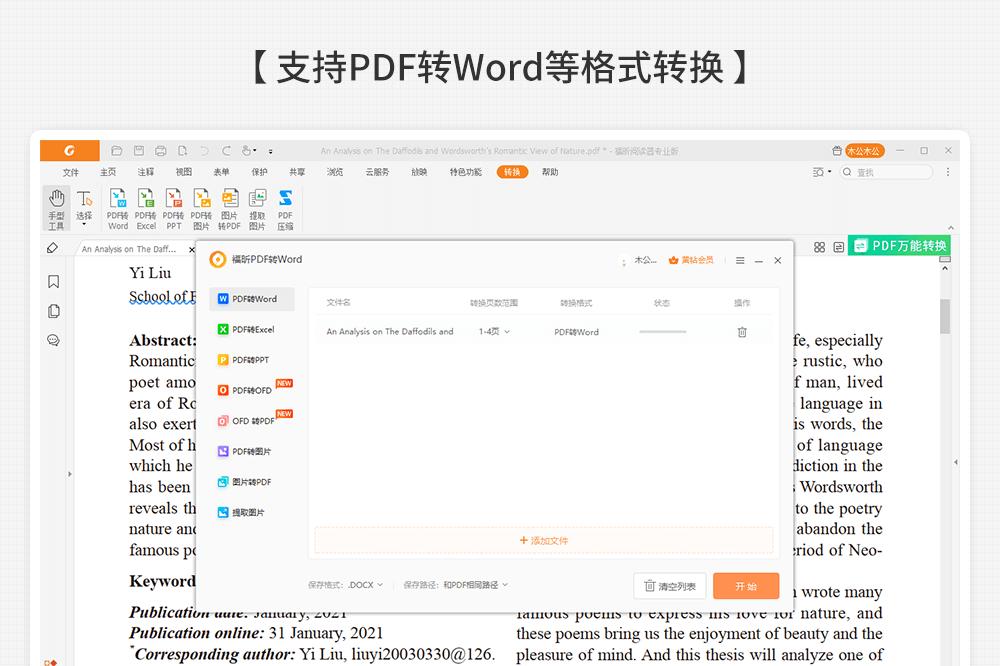This screenshot has width=1000, height=666.
Task: Launch 图片转PDF in the ribbon
Action: pos(230,209)
